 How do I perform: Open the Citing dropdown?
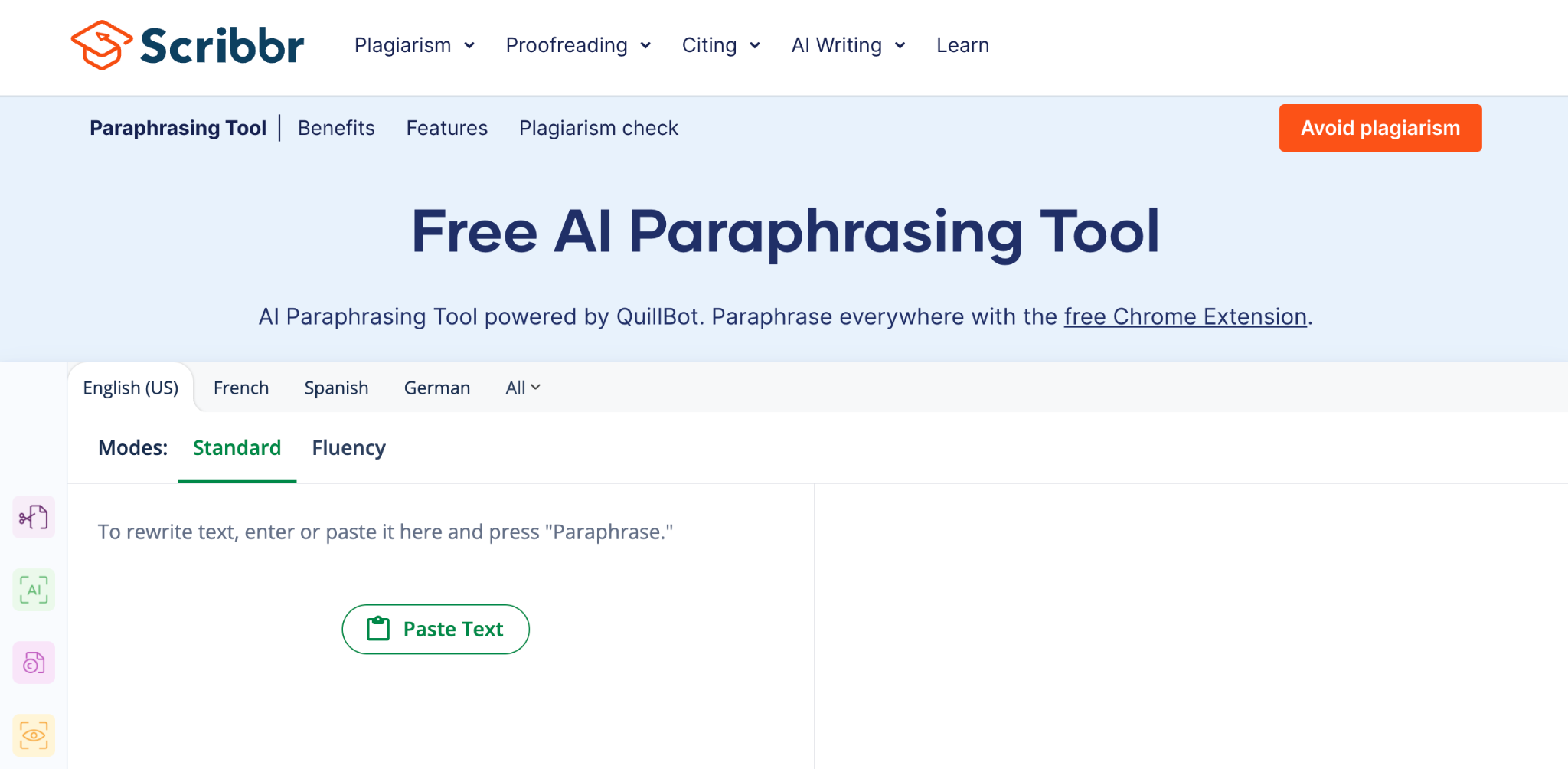coord(720,45)
